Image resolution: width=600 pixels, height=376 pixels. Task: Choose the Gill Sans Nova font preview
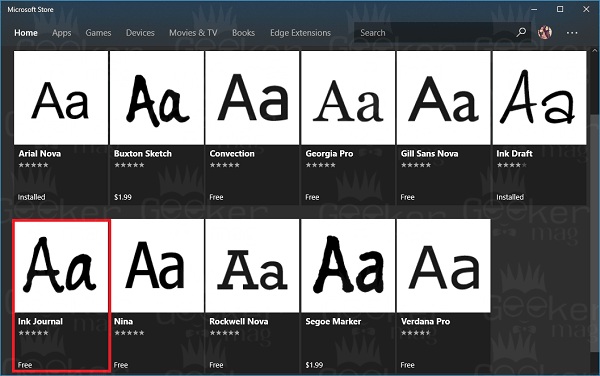[x=443, y=98]
